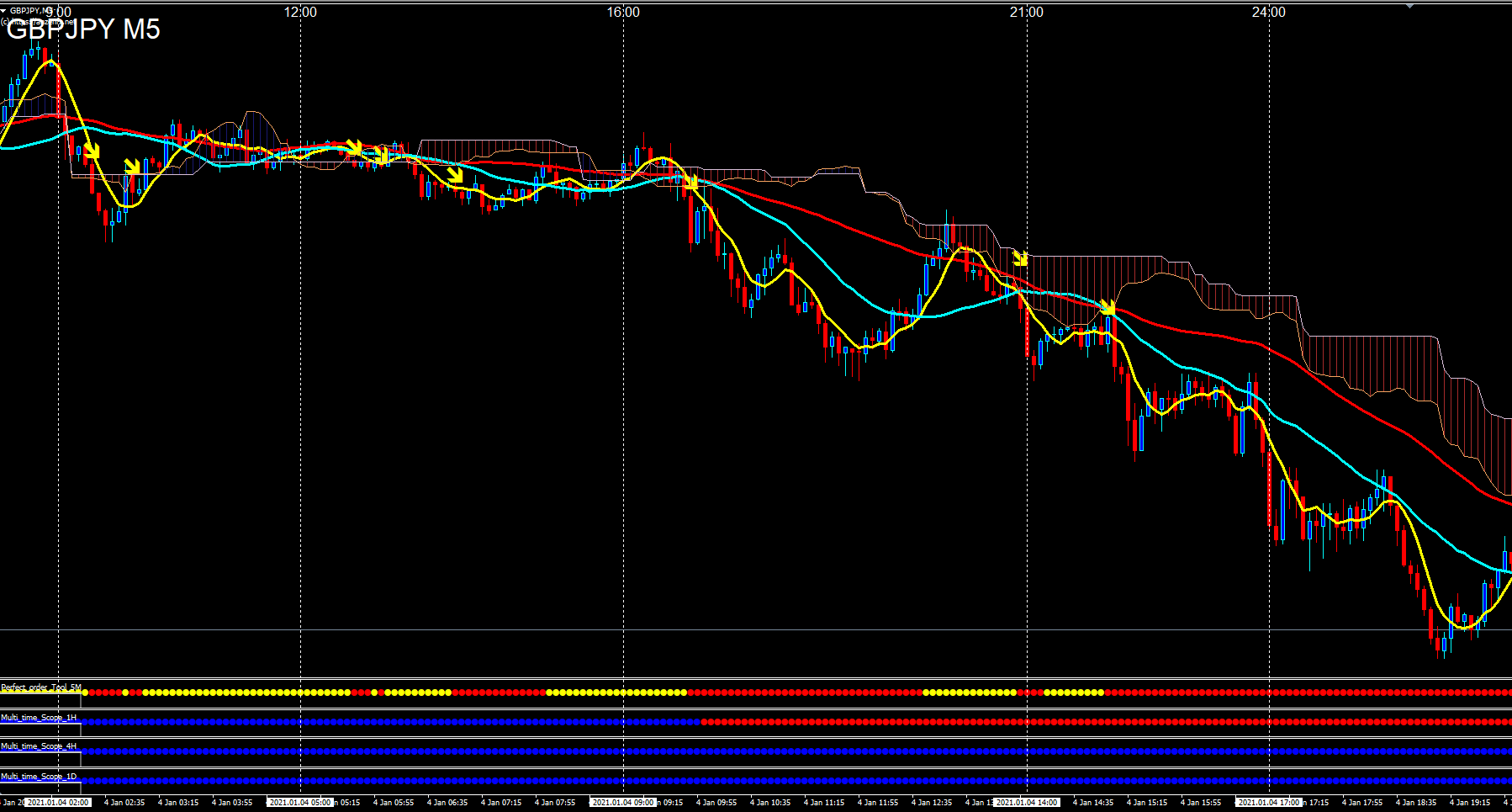Click the Multi_time_Scope_4H indicator label
This screenshot has width=1512, height=812.
coord(39,746)
